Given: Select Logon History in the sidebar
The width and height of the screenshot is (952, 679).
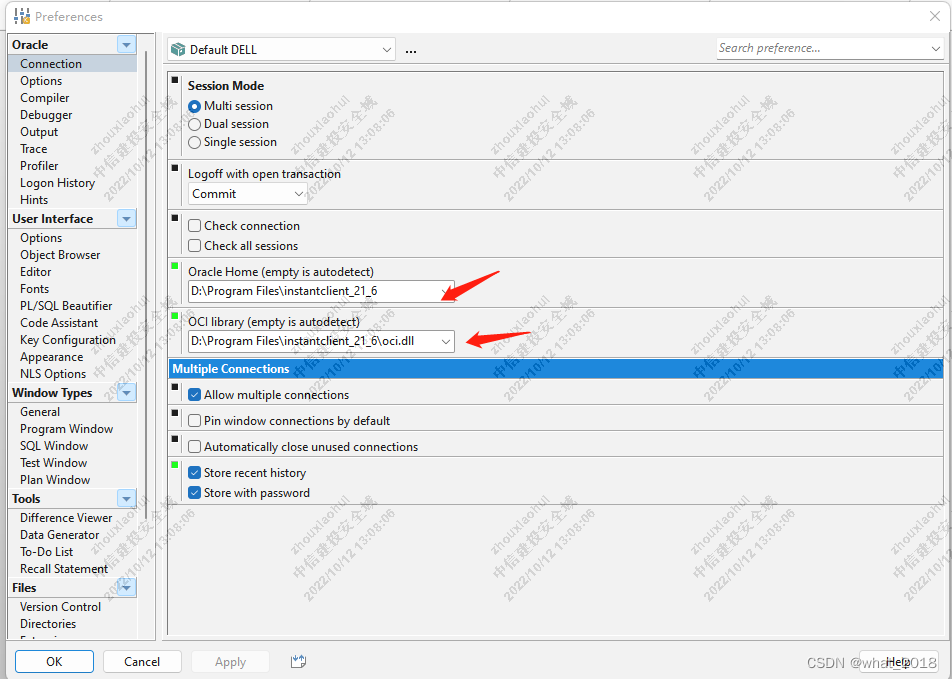Looking at the screenshot, I should point(57,182).
